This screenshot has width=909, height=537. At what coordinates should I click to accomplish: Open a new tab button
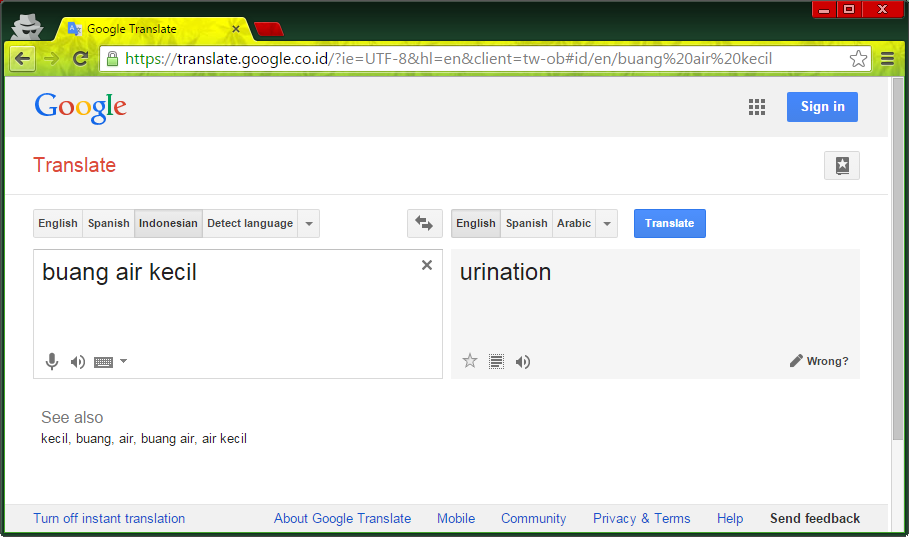point(268,29)
